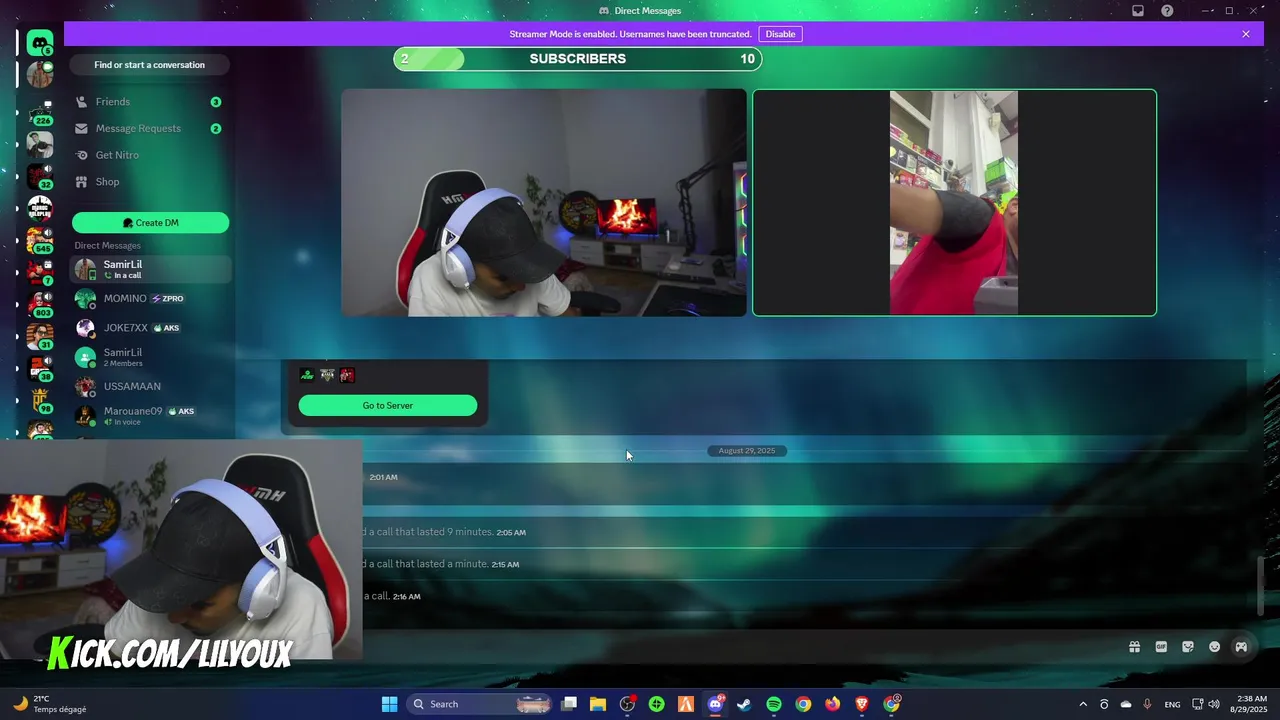Select the left webcam video tile in the call

click(544, 203)
